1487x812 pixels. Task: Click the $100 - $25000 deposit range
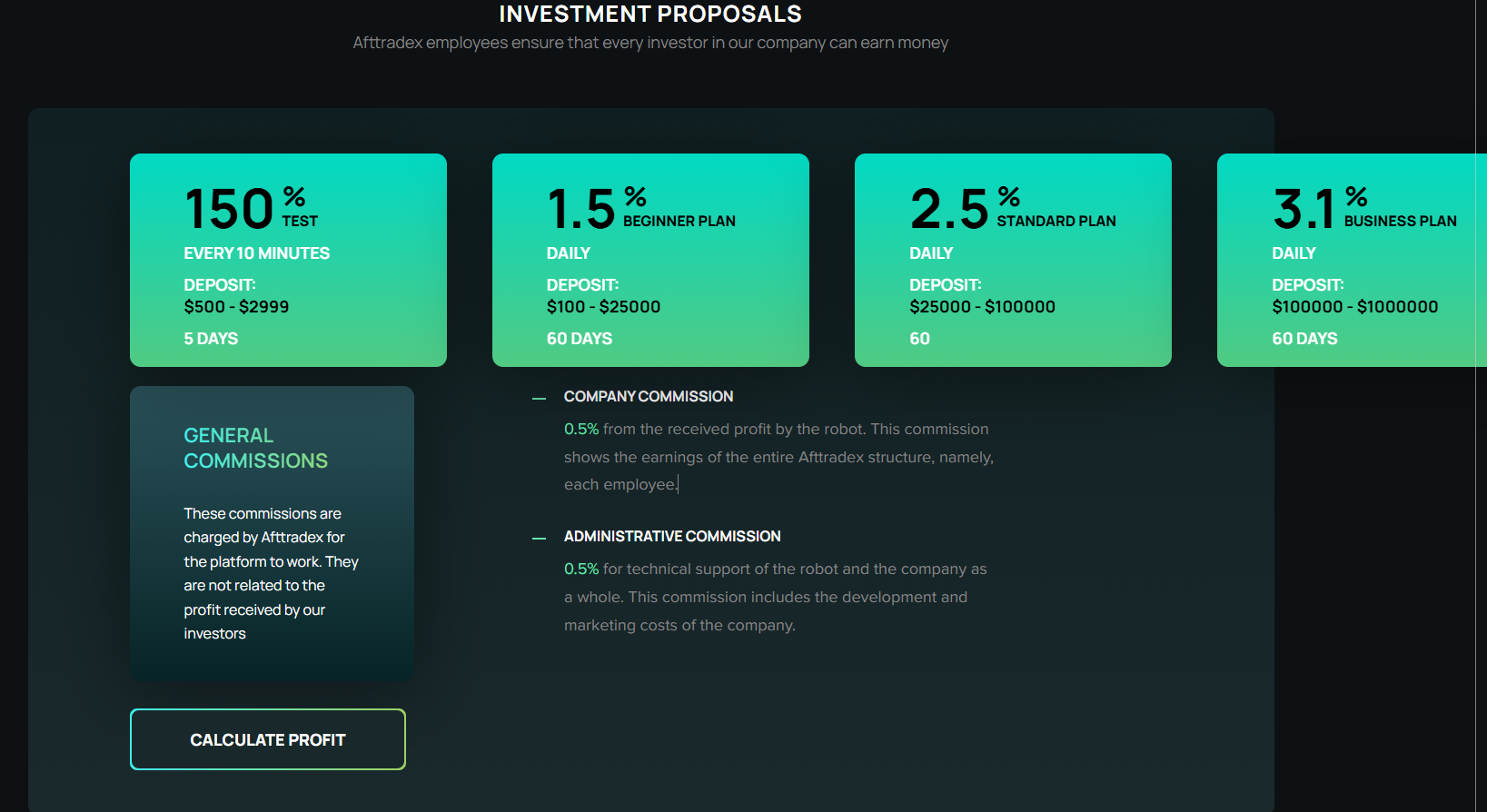[603, 307]
